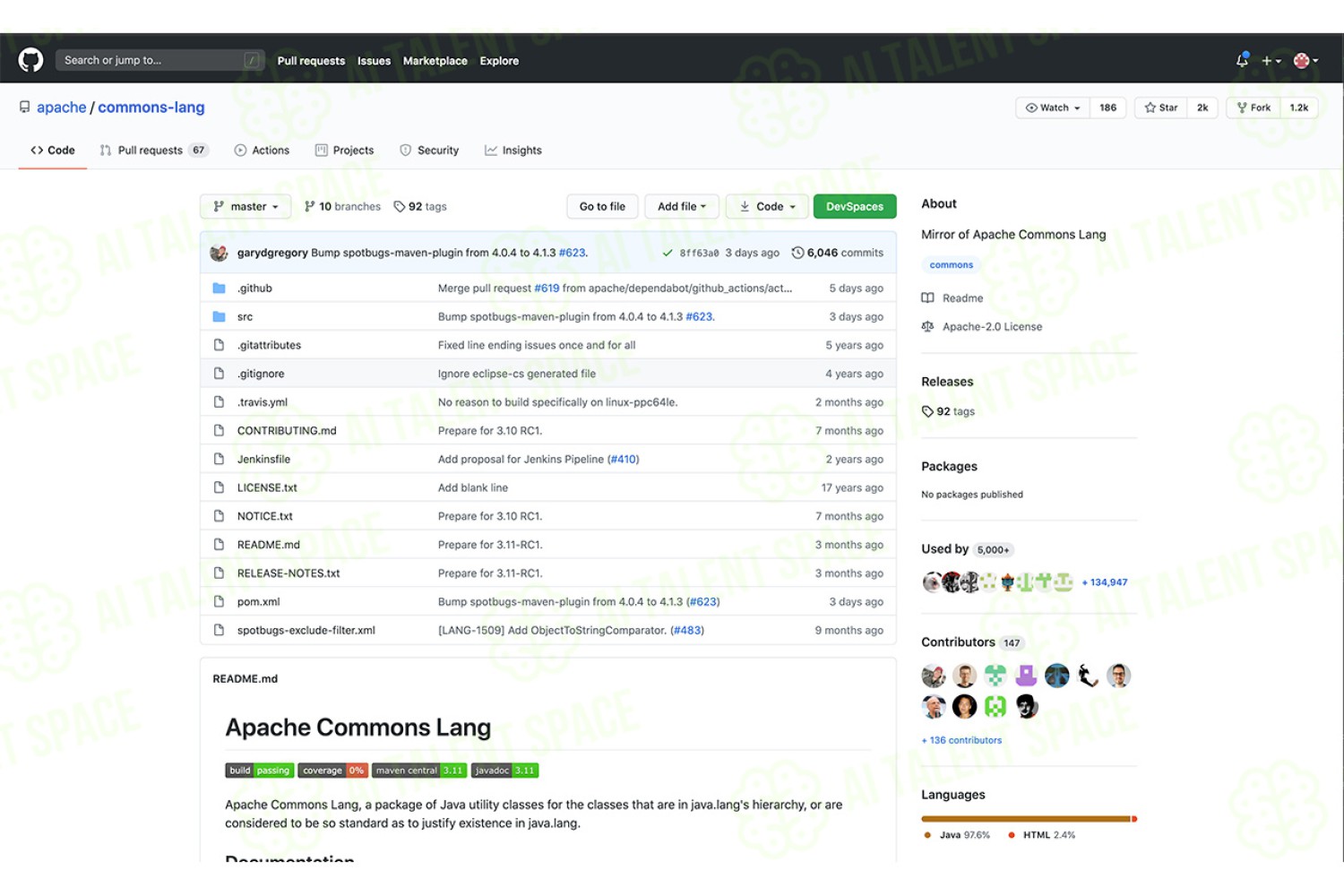Open the Watch dropdown
Screen dimensions: 1344x896
click(x=1053, y=108)
